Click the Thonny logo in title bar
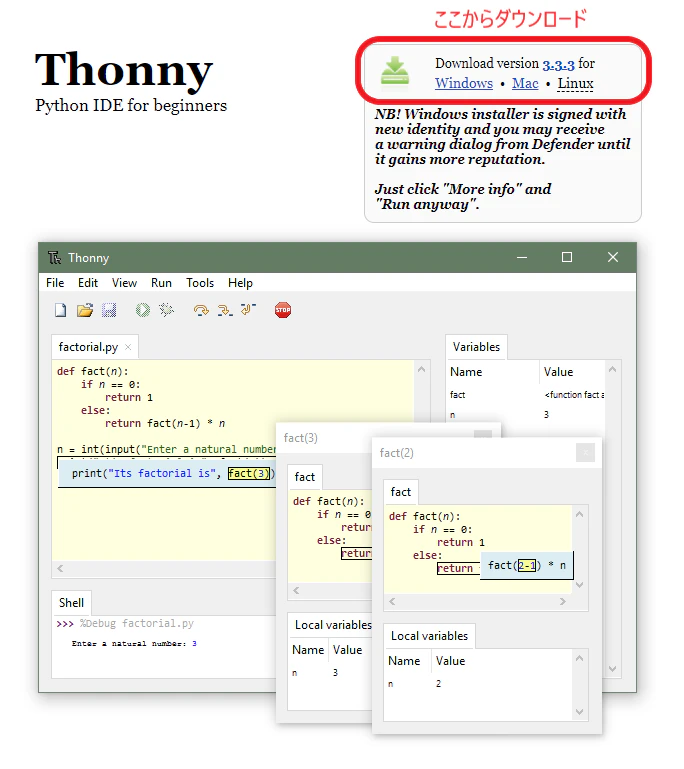 point(54,257)
